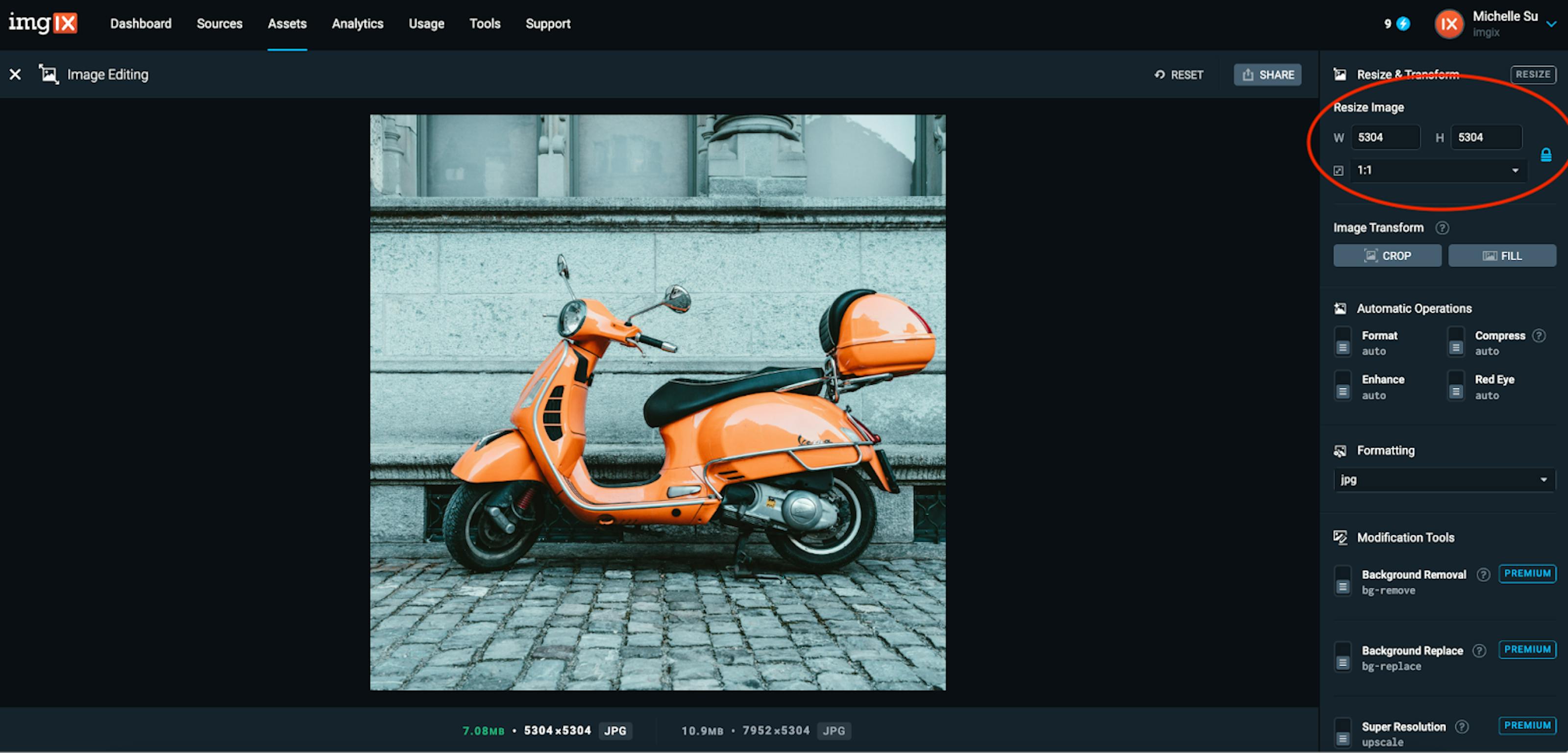Image resolution: width=1568 pixels, height=753 pixels.
Task: Click the Background Removal PREMIUM badge
Action: point(1527,574)
